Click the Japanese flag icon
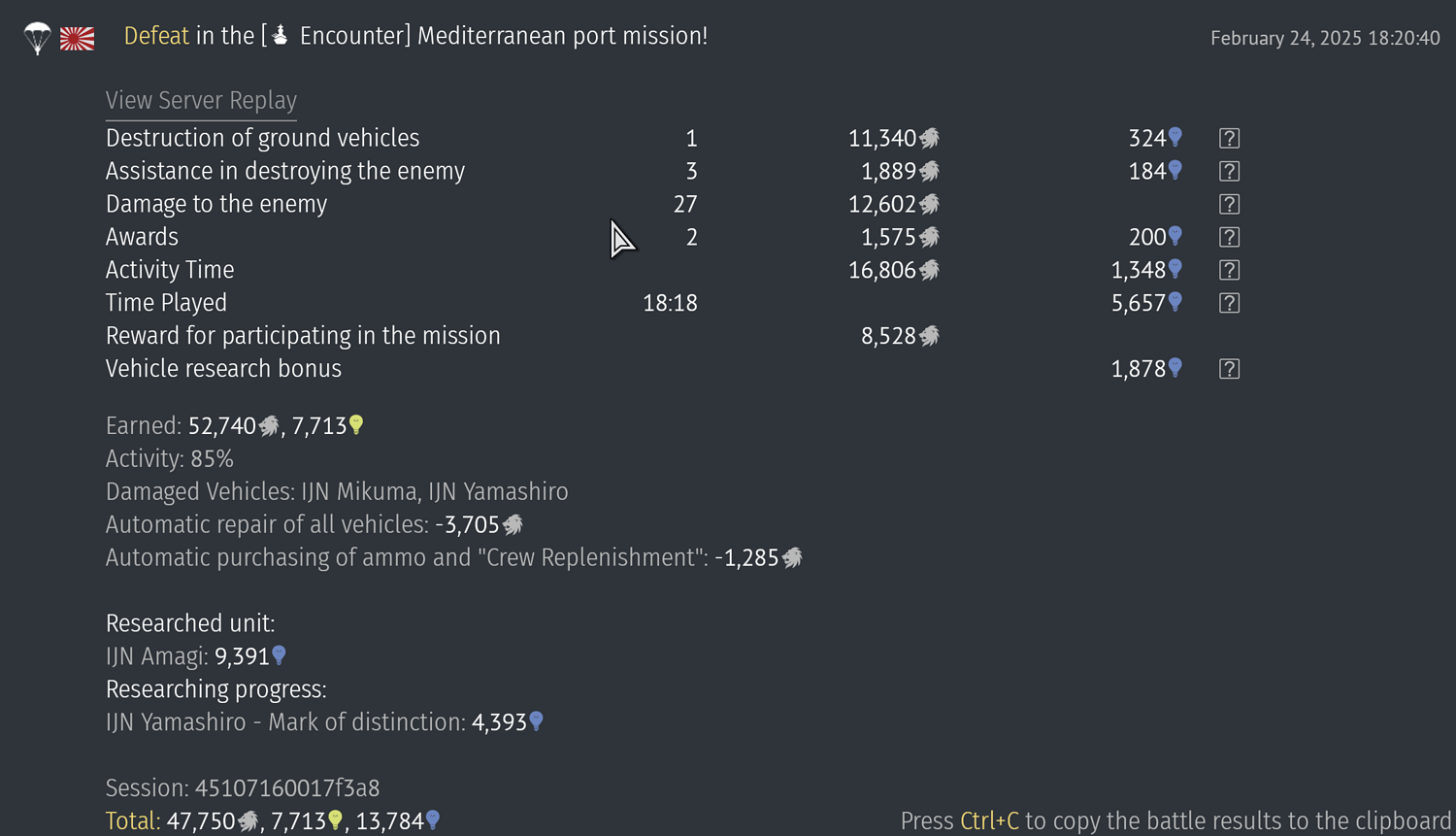 77,39
